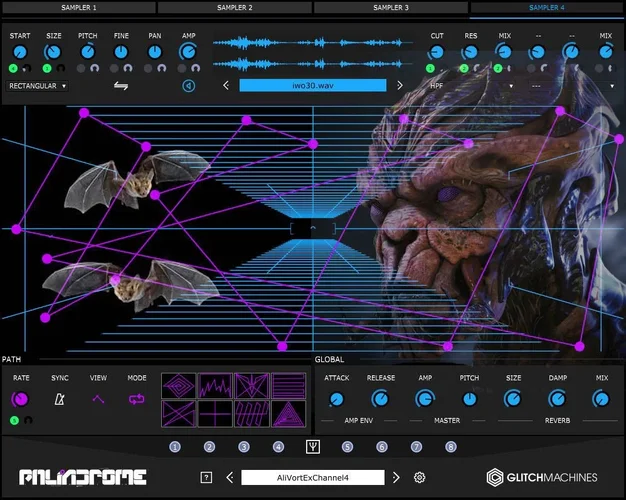Click the reverse playback circle icon
Screen dimensions: 626x500
pyautogui.click(x=189, y=85)
